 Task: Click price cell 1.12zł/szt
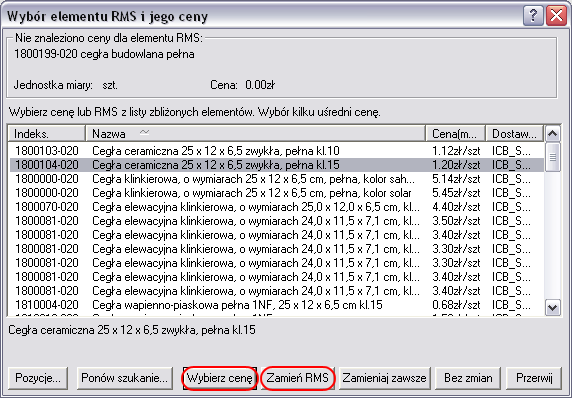pos(456,151)
